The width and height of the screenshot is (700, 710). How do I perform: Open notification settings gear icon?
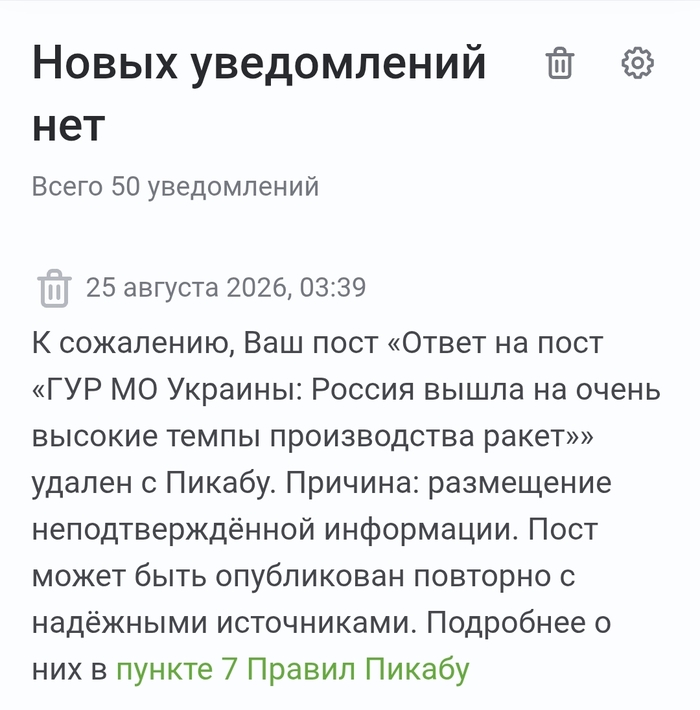pos(637,63)
